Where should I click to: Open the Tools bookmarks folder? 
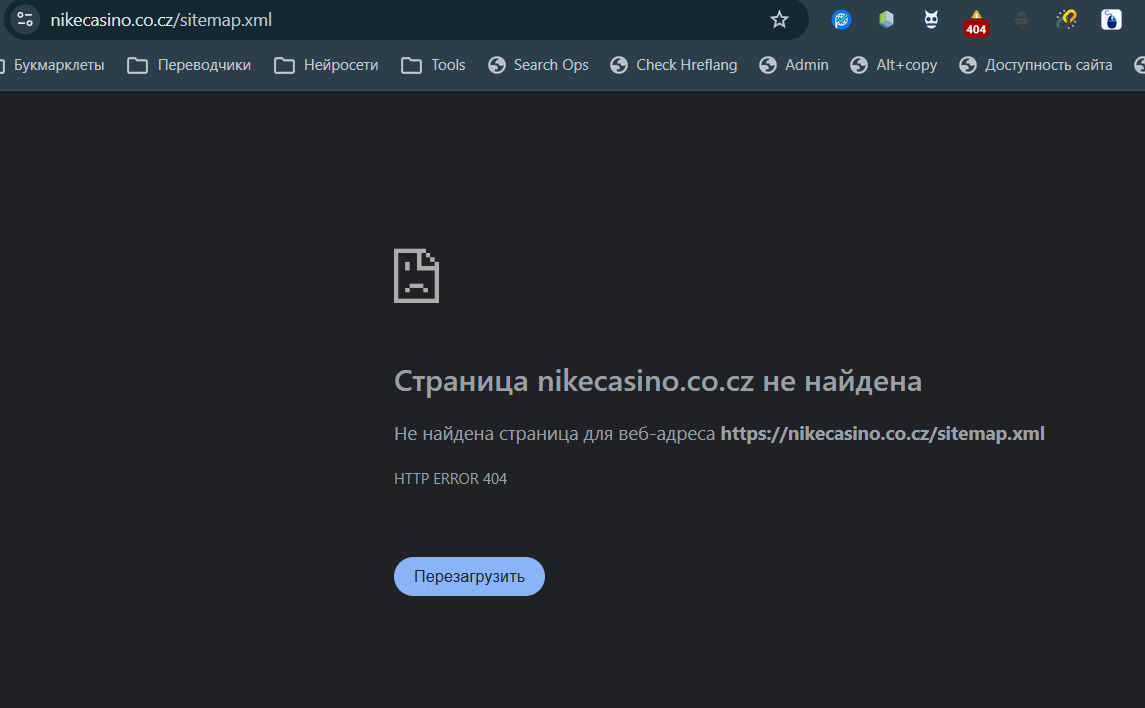tap(433, 65)
